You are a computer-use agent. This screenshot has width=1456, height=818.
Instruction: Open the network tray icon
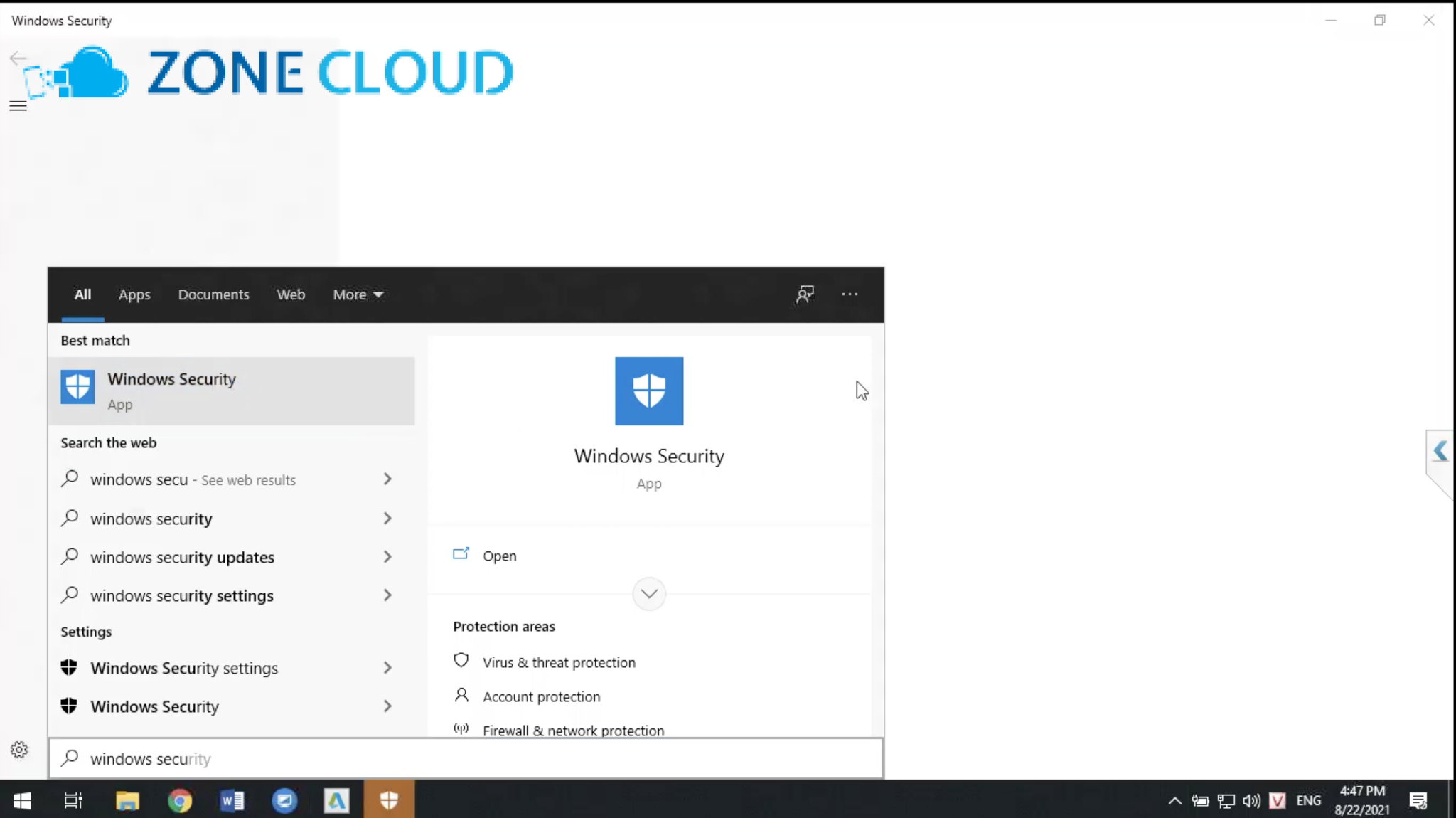[1226, 801]
